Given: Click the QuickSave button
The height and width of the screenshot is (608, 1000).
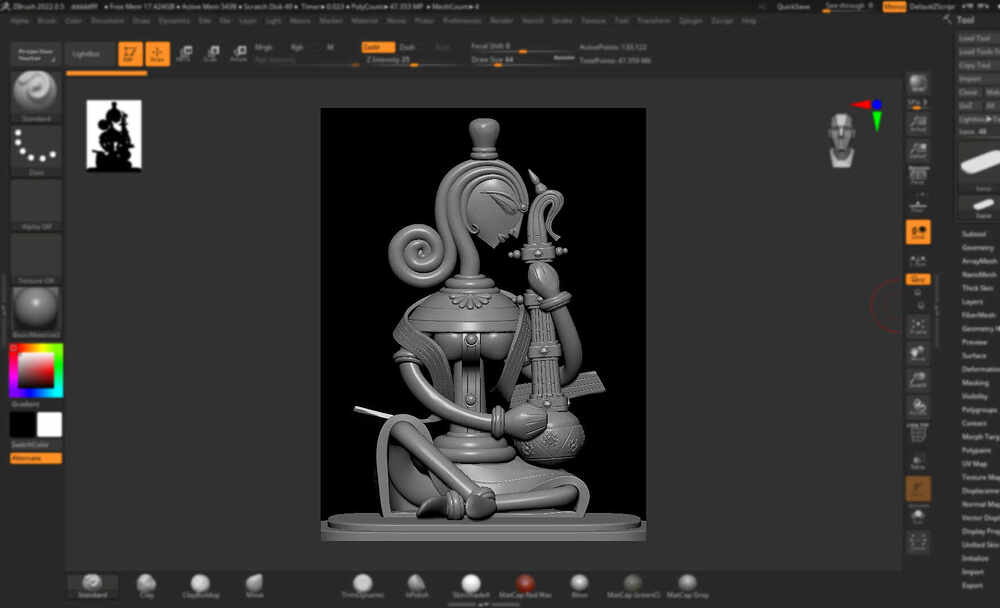Looking at the screenshot, I should click(x=793, y=6).
